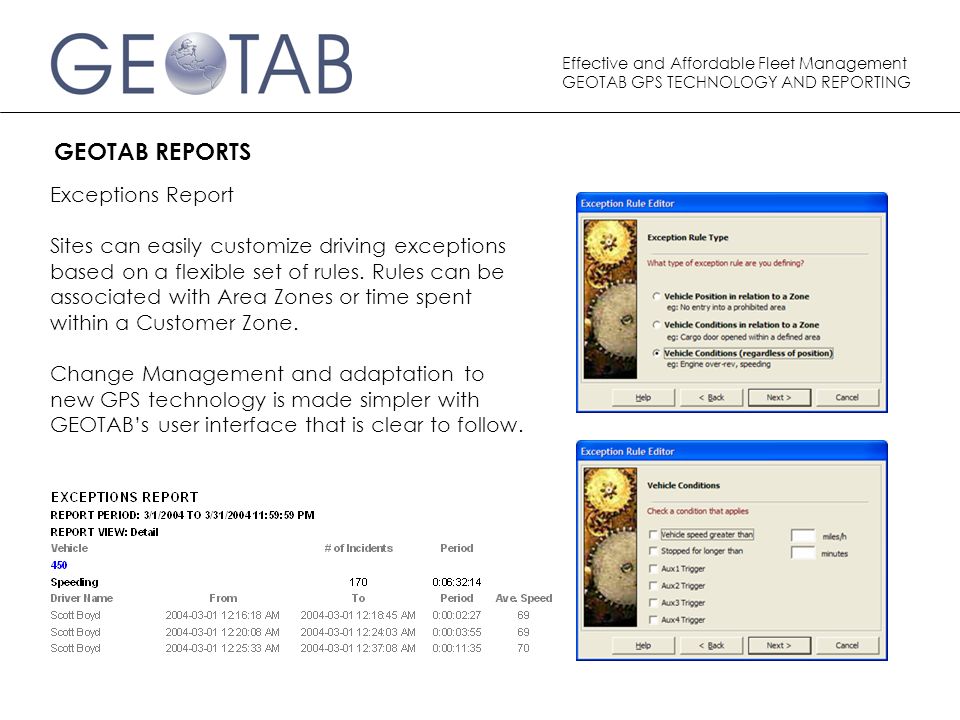Click Next in Vehicle Conditions dialog
960x720 pixels.
click(779, 645)
